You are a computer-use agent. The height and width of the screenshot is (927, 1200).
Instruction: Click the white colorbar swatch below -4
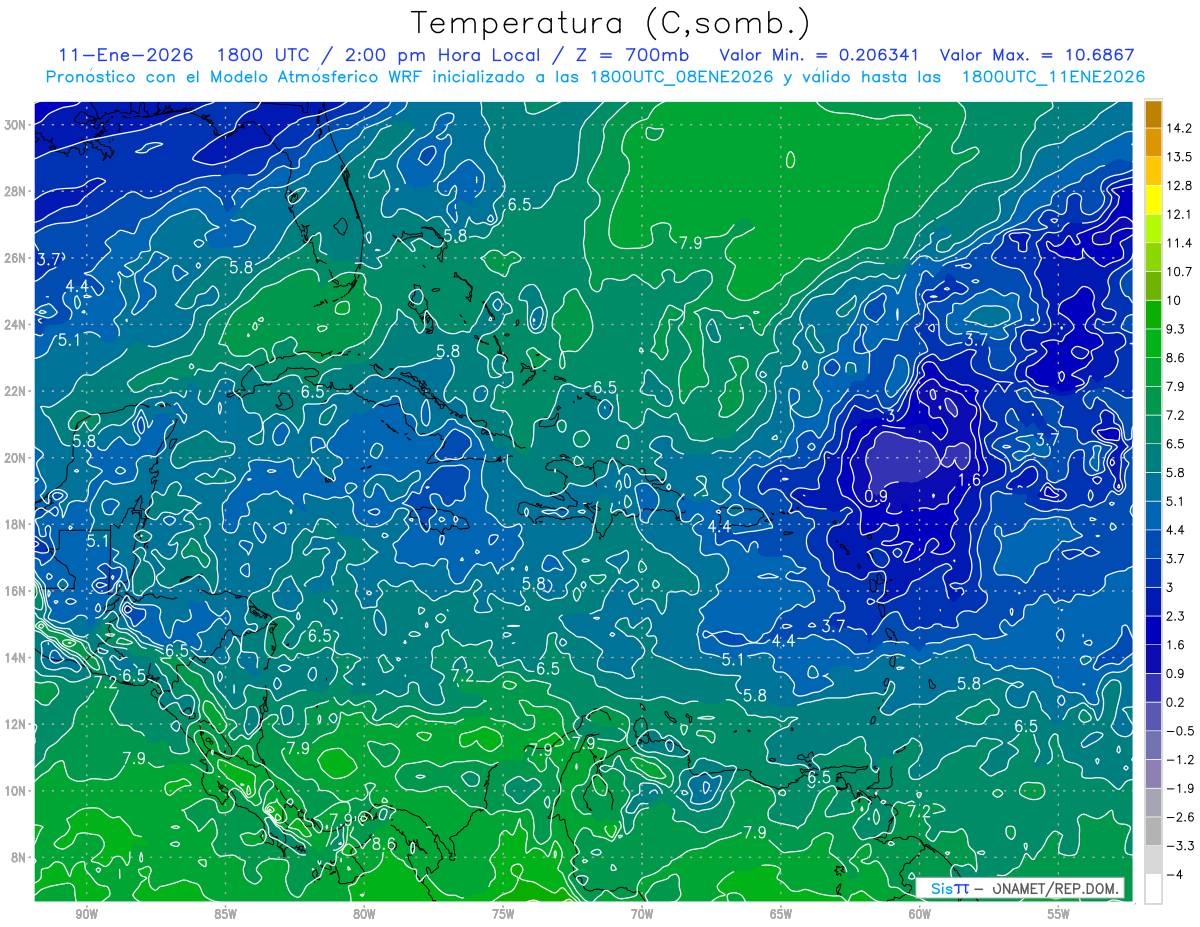tap(1153, 889)
